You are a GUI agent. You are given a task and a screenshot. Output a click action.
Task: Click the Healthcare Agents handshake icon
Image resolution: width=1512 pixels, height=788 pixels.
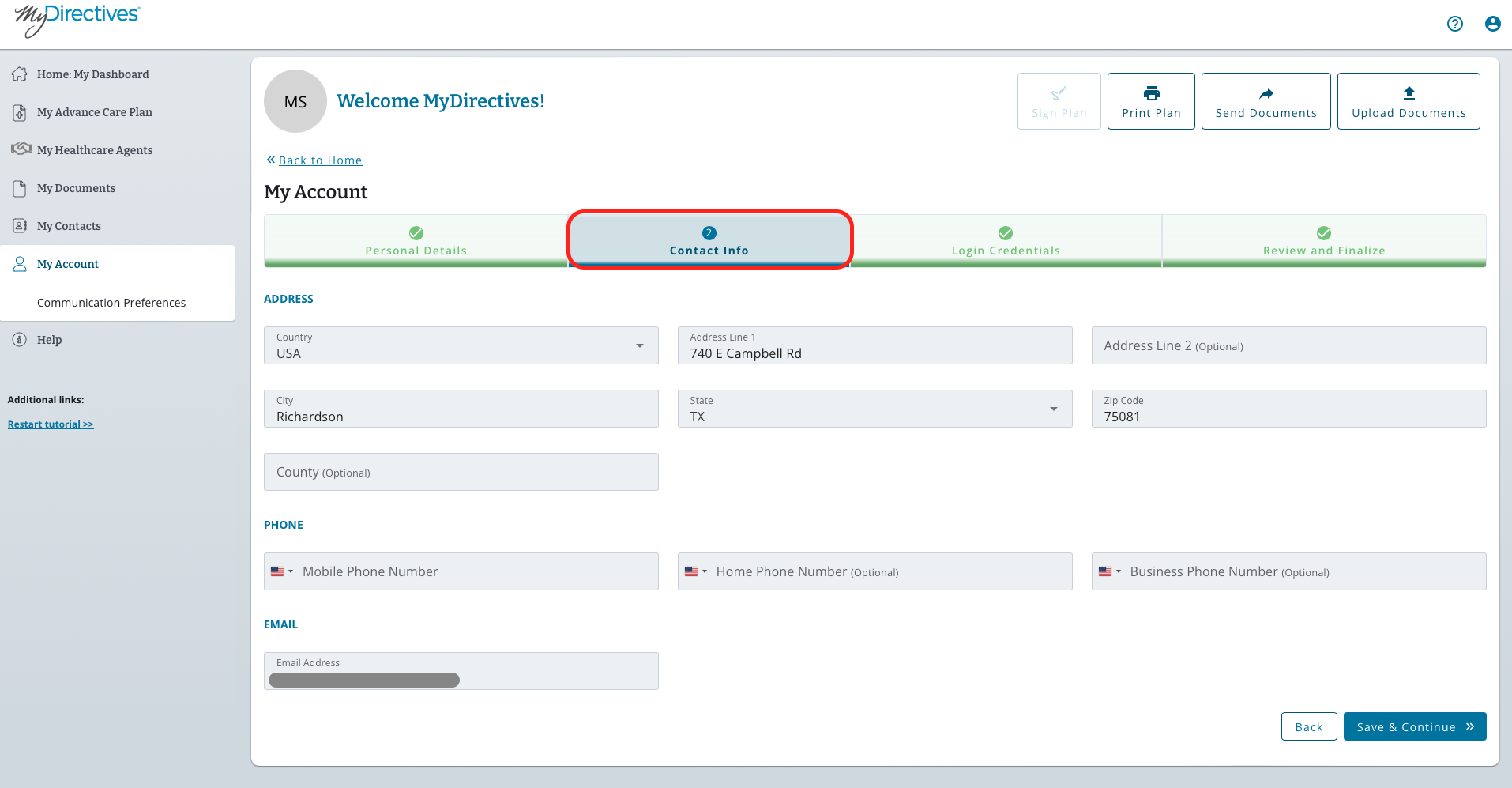click(21, 149)
